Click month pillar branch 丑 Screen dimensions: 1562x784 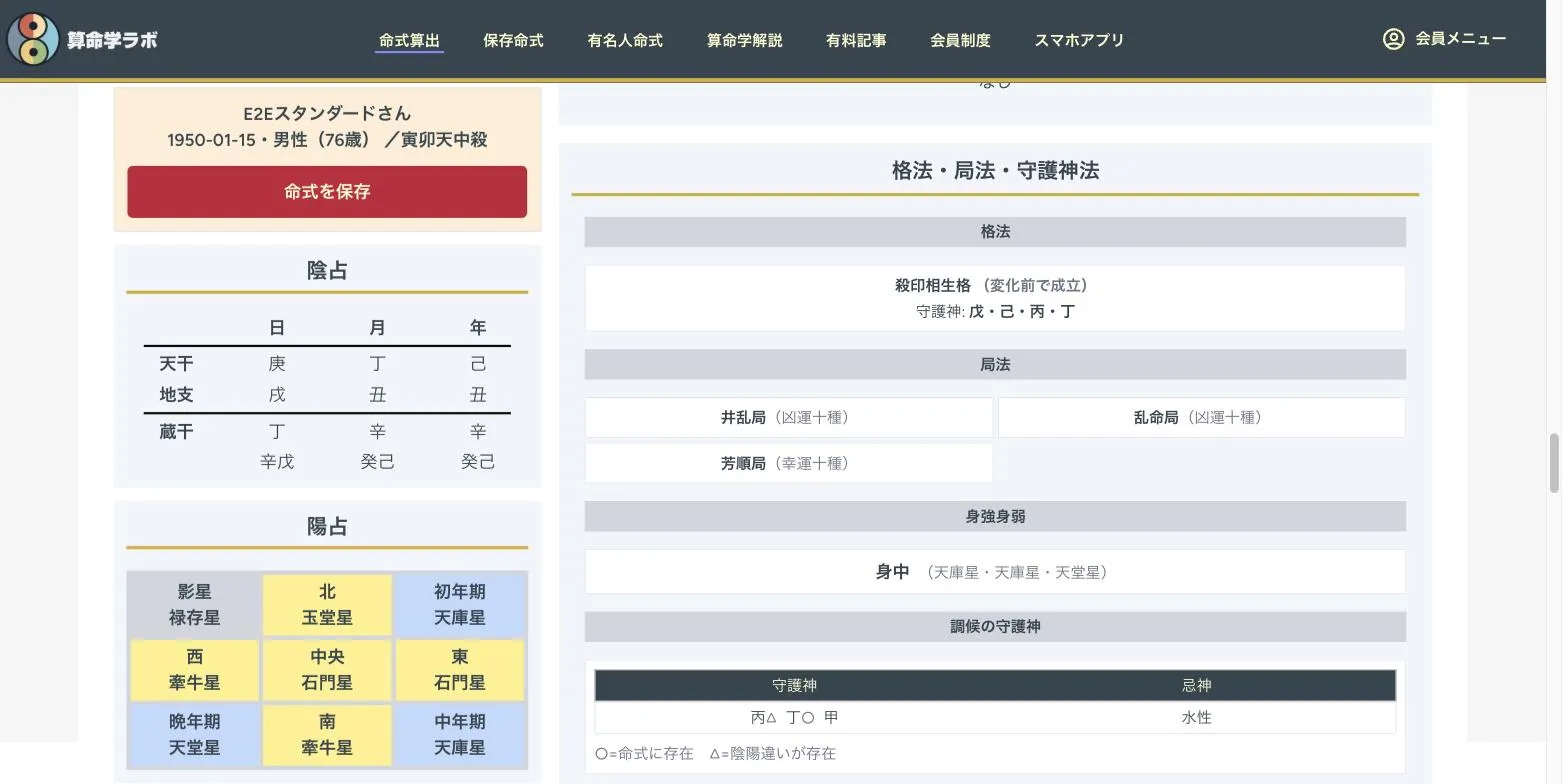377,395
